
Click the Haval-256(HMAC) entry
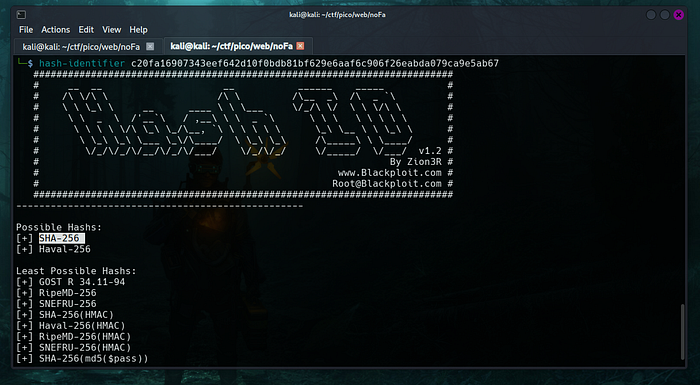pos(82,326)
